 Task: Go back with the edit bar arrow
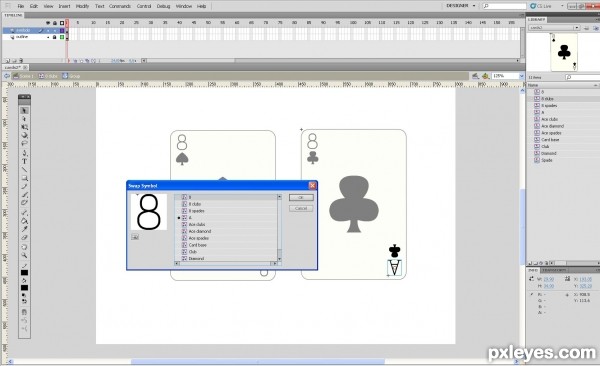[x=7, y=76]
